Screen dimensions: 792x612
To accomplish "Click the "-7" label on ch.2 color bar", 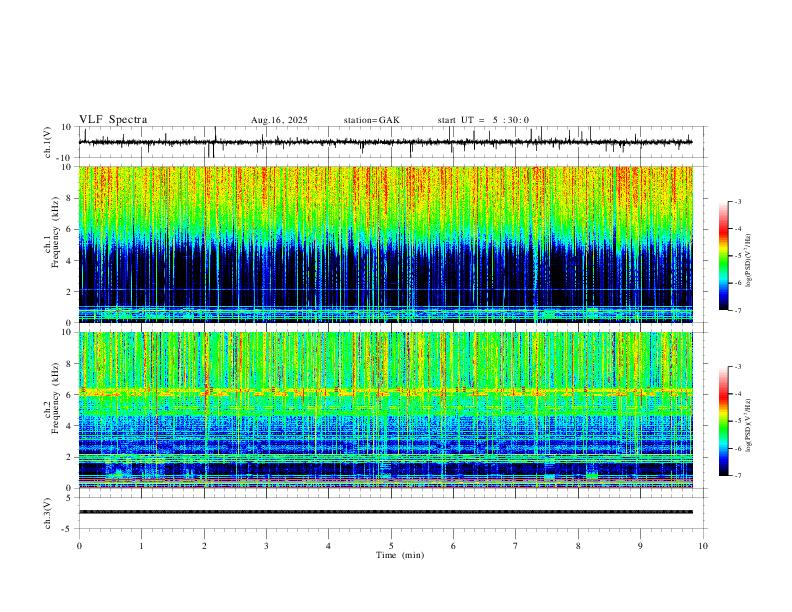I will pos(738,476).
